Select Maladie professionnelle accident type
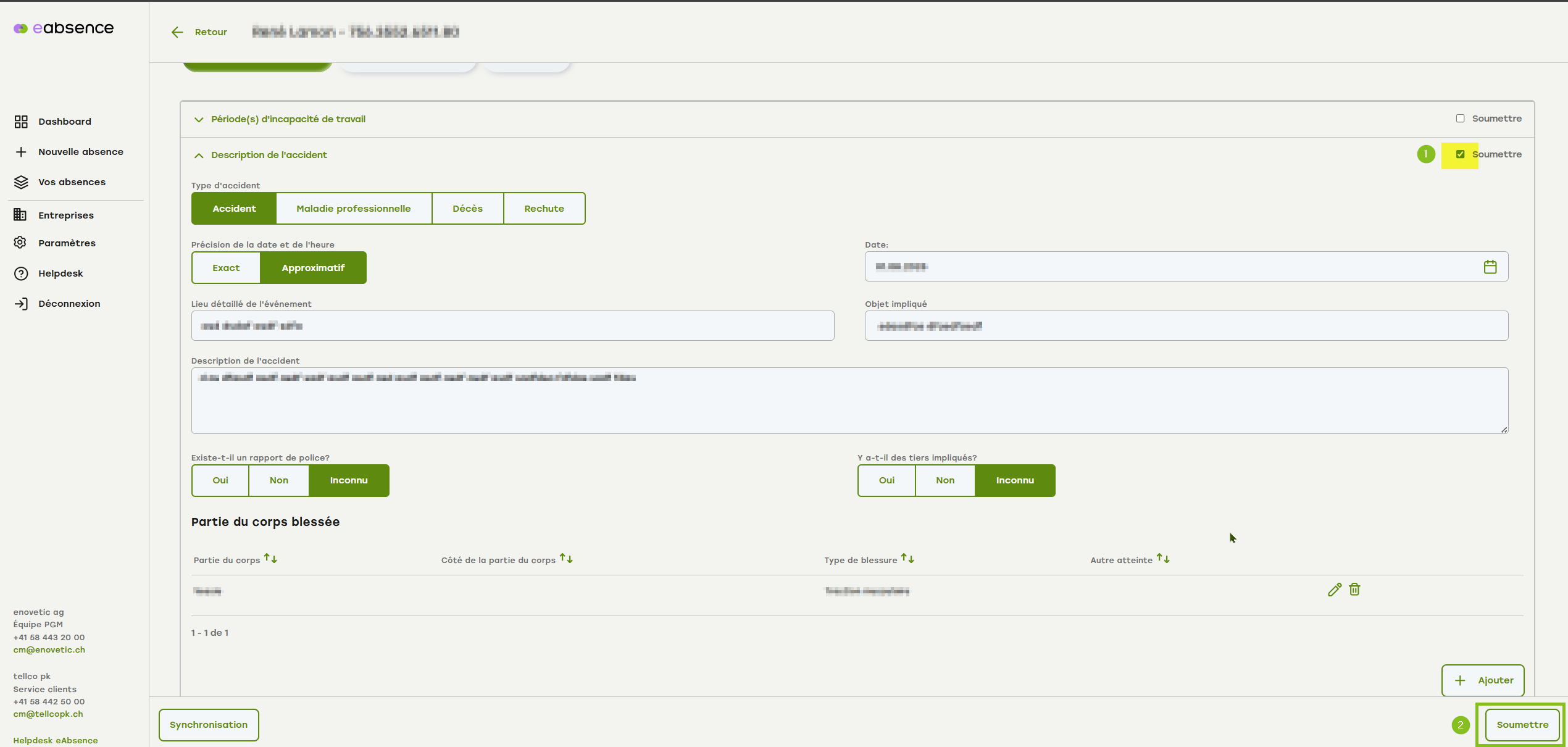Screen dimensions: 1568x747 point(353,209)
